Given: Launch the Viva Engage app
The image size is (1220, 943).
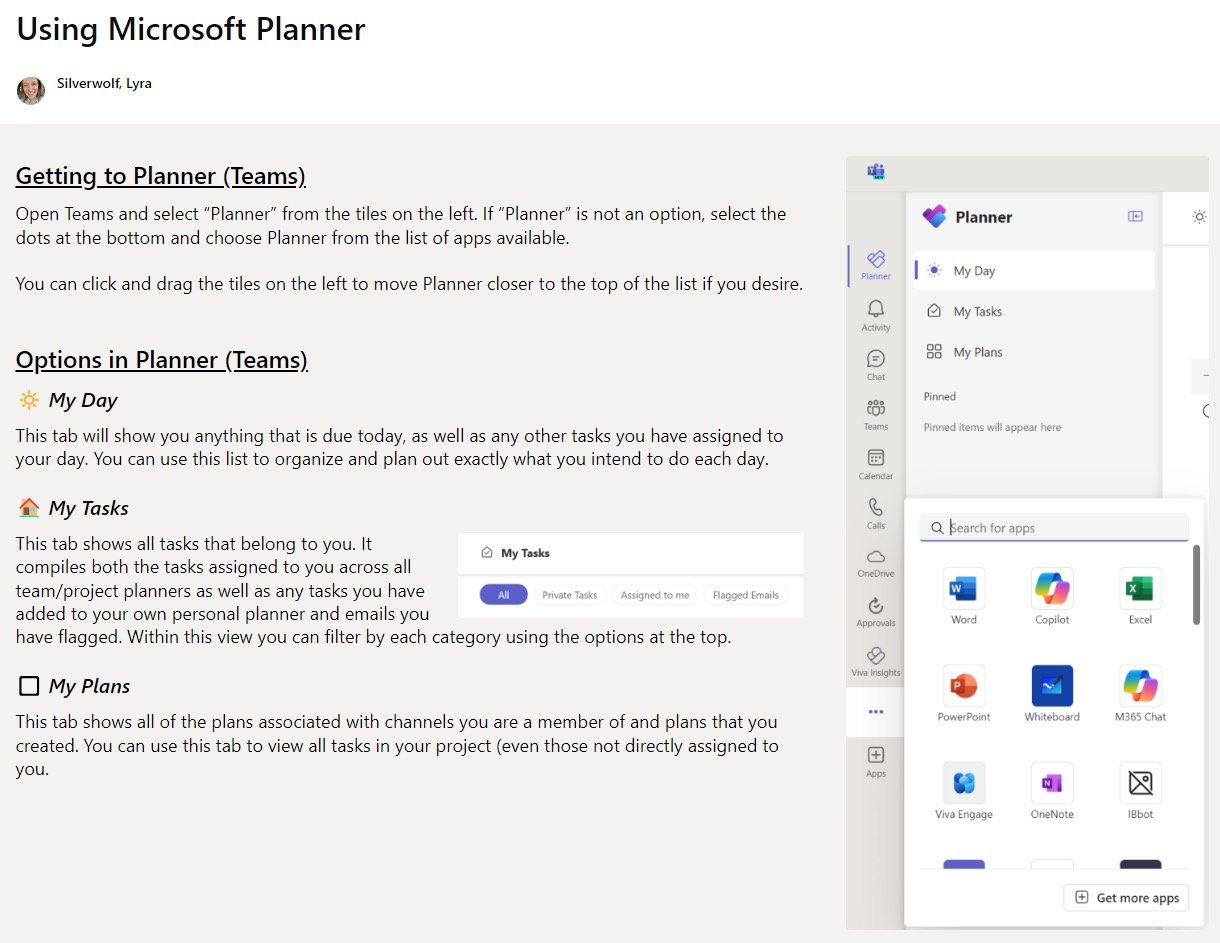Looking at the screenshot, I should coord(964,791).
